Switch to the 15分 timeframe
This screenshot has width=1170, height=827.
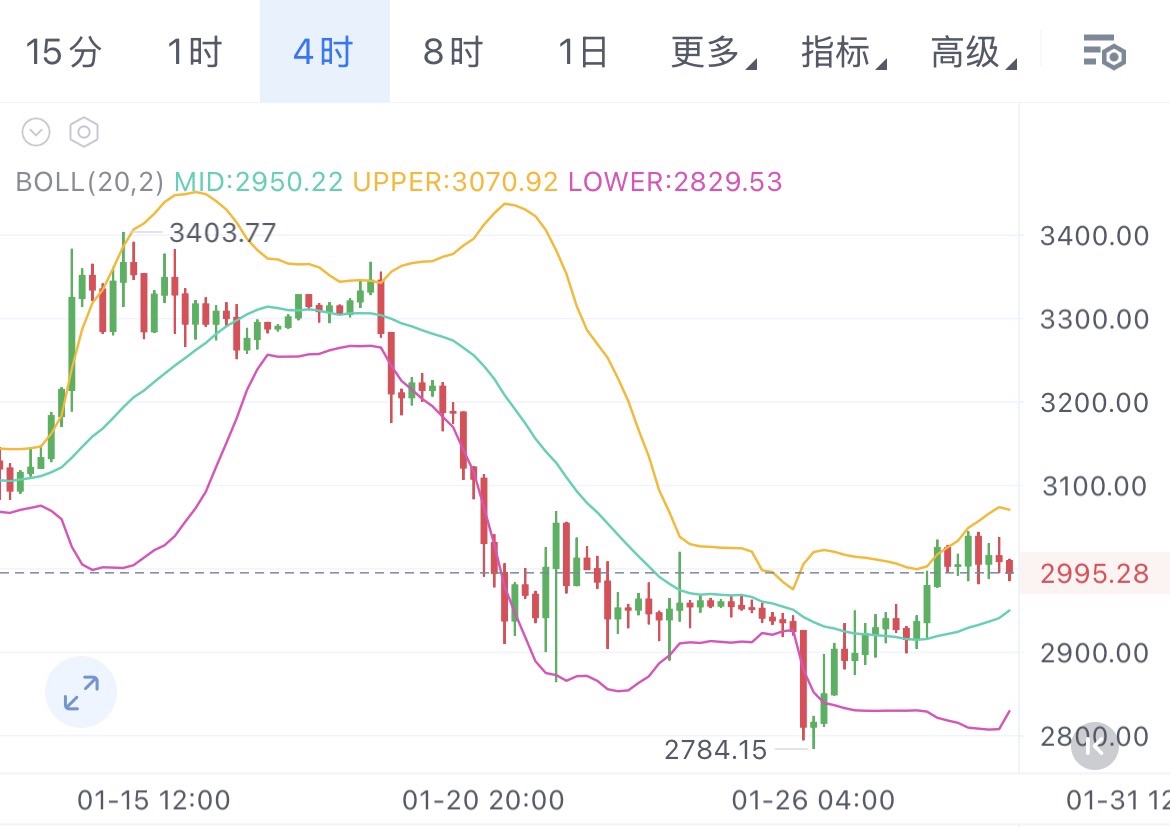pos(63,52)
